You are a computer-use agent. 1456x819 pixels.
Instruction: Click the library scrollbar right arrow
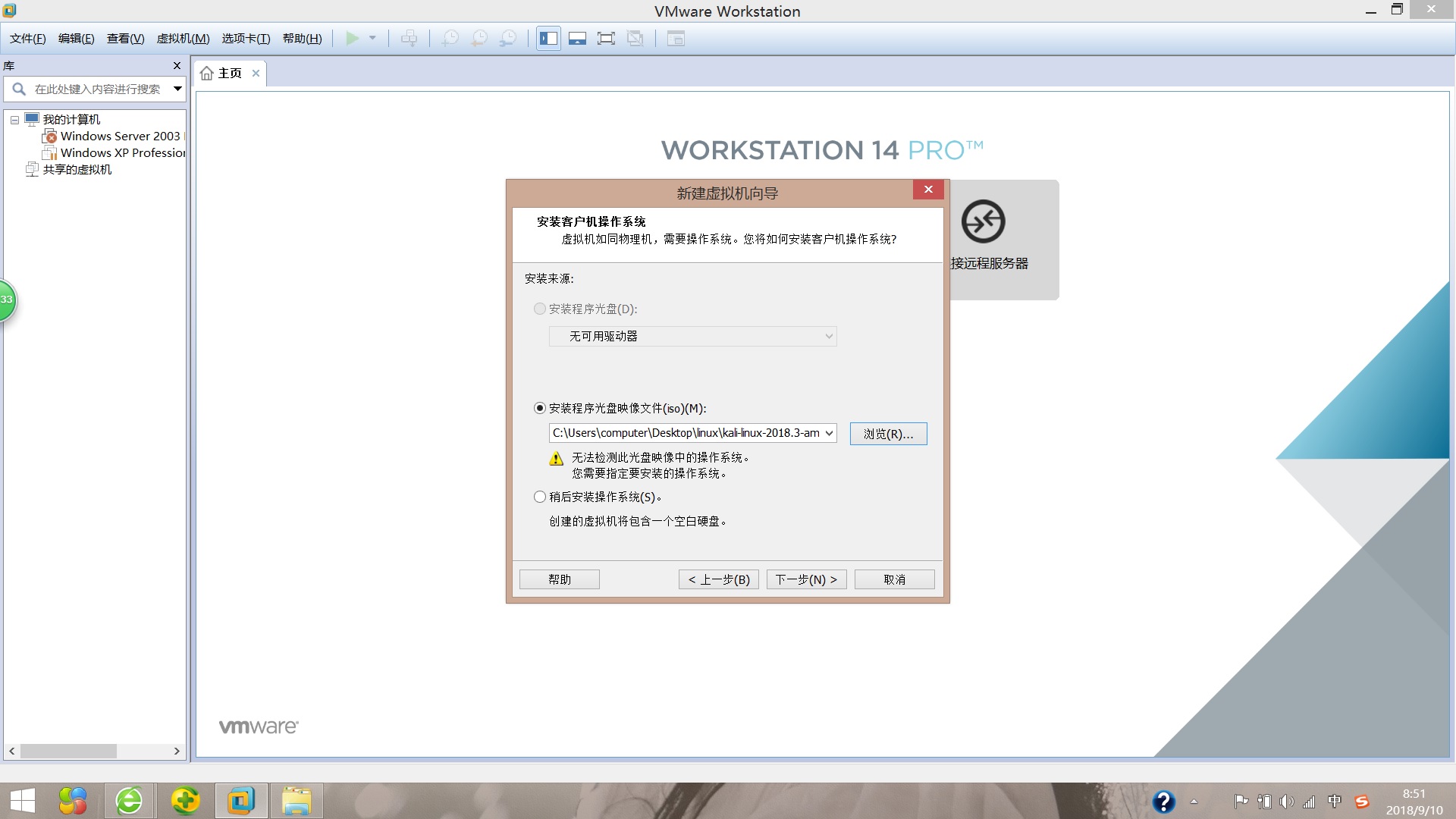pos(177,751)
